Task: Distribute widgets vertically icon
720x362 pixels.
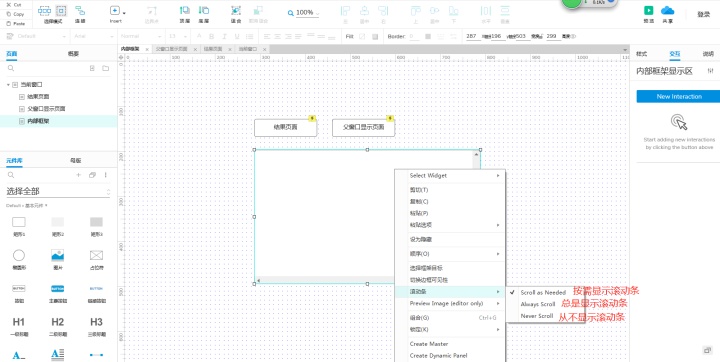Action: [x=505, y=11]
